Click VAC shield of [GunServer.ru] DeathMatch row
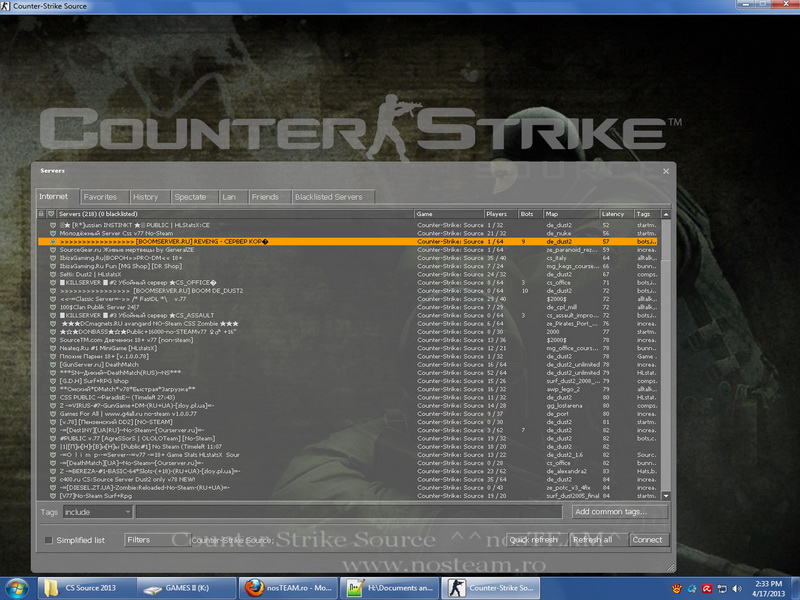This screenshot has width=800, height=600. (x=53, y=364)
